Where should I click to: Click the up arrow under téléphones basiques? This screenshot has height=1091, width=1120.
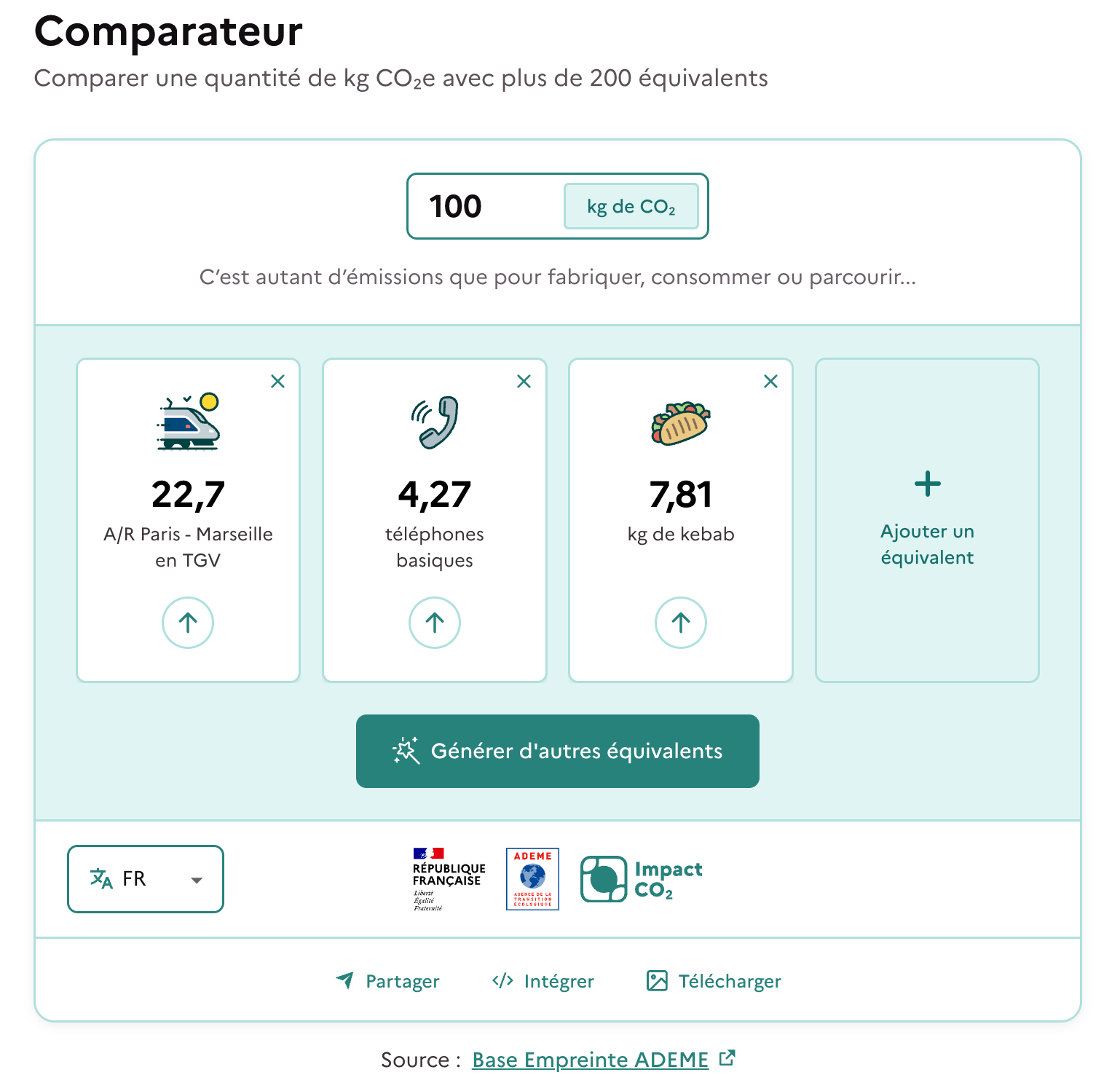434,623
